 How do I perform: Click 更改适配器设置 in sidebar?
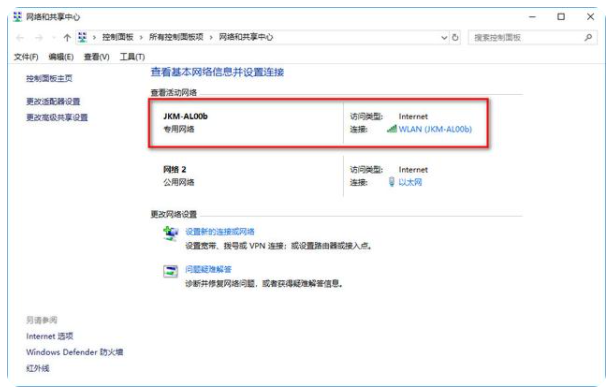coord(53,102)
